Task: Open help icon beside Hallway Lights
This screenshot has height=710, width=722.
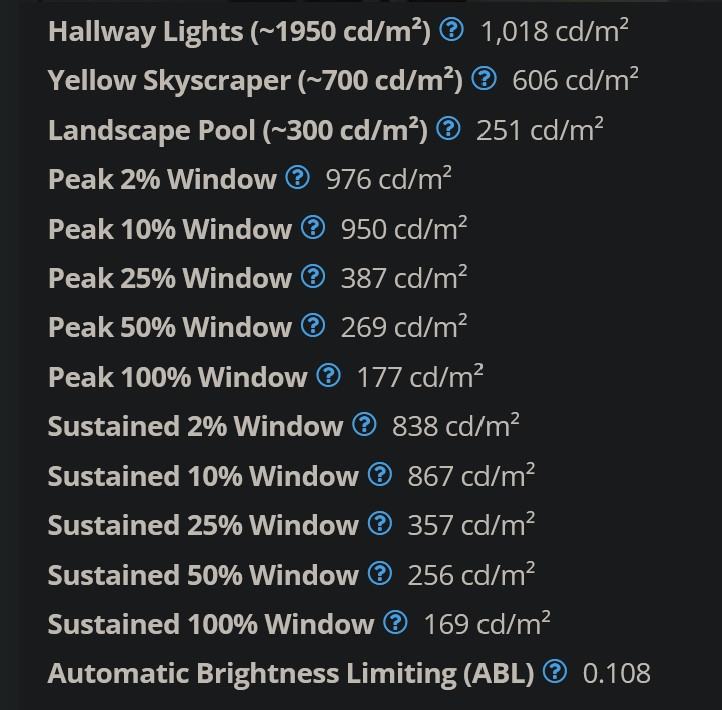Action: pos(451,30)
